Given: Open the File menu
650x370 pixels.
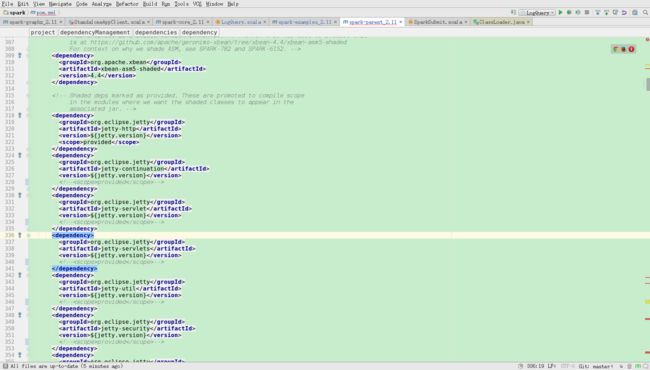Looking at the screenshot, I should coord(7,4).
